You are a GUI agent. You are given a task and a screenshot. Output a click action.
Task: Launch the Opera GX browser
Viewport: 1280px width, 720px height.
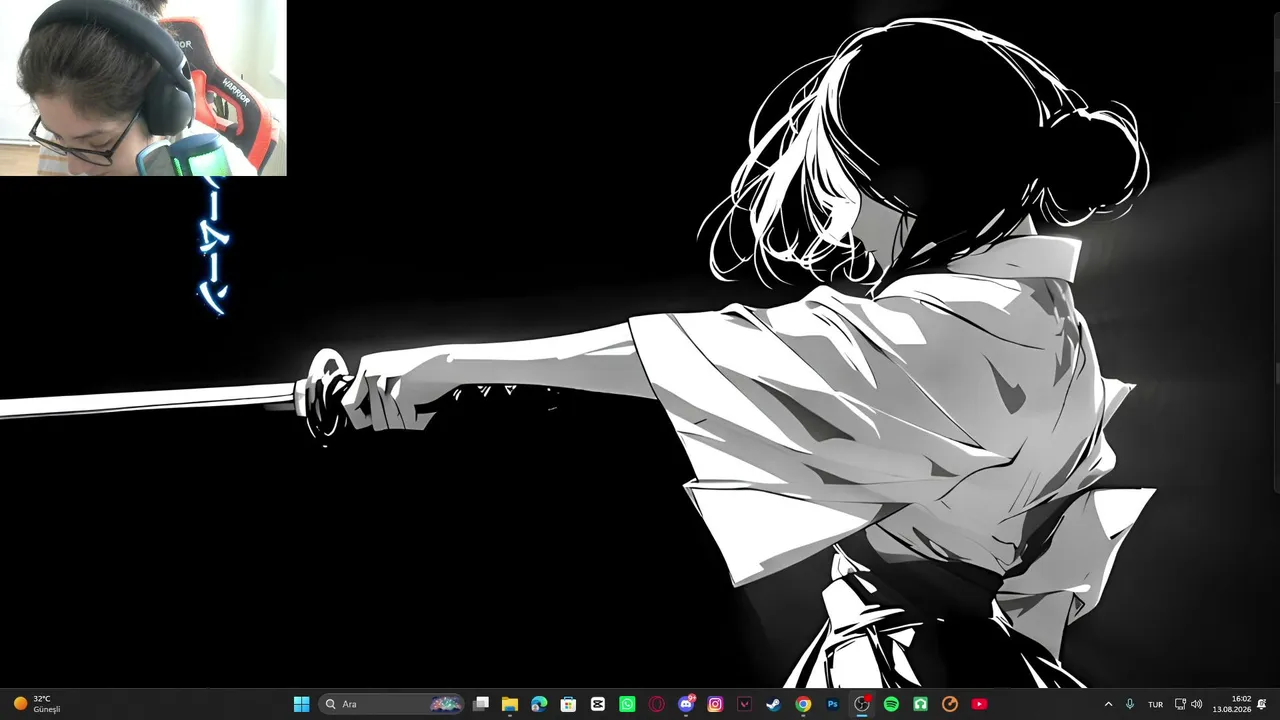tap(656, 704)
